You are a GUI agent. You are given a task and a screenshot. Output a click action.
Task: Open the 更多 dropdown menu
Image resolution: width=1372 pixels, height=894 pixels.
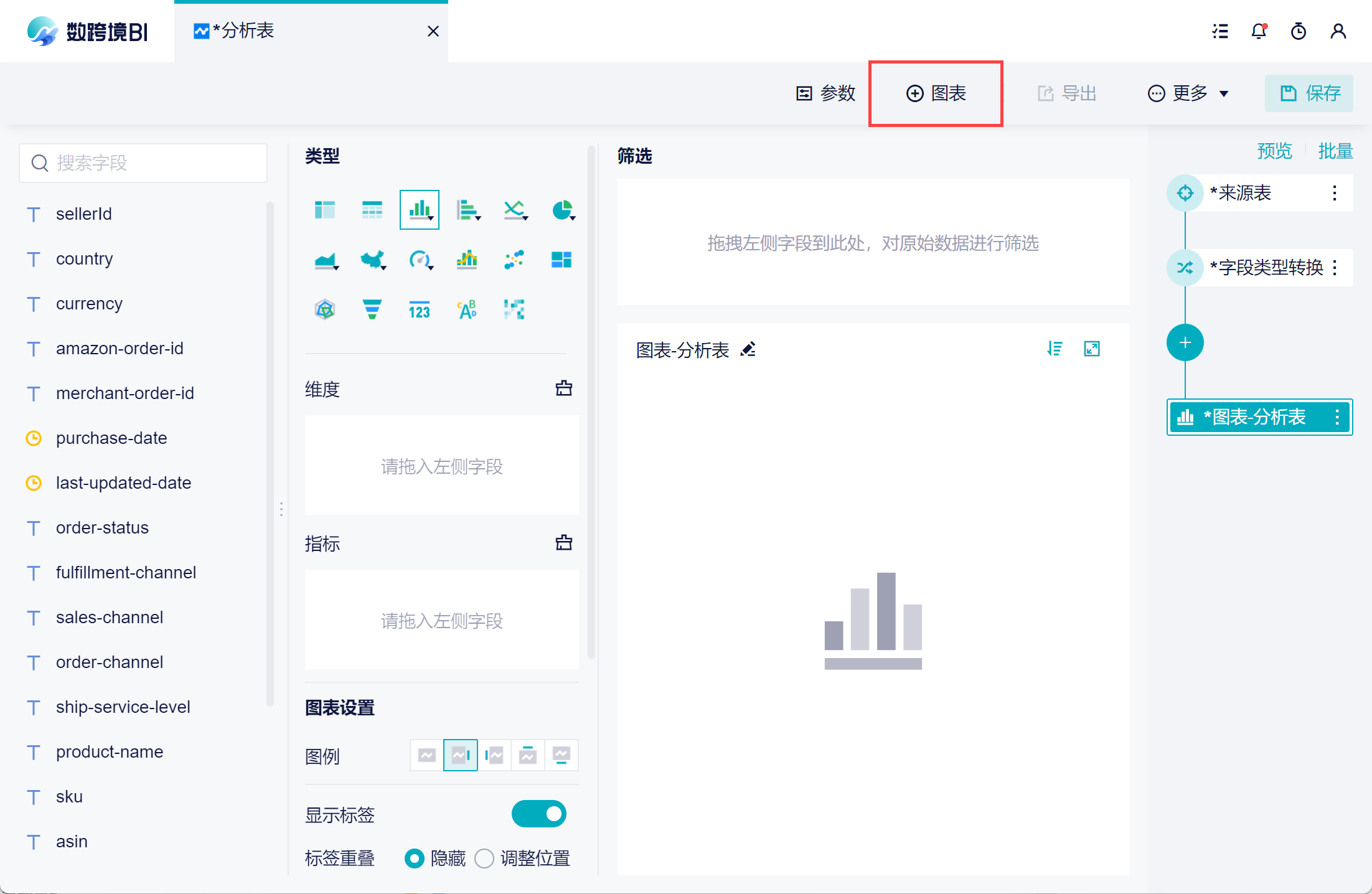pyautogui.click(x=1188, y=93)
